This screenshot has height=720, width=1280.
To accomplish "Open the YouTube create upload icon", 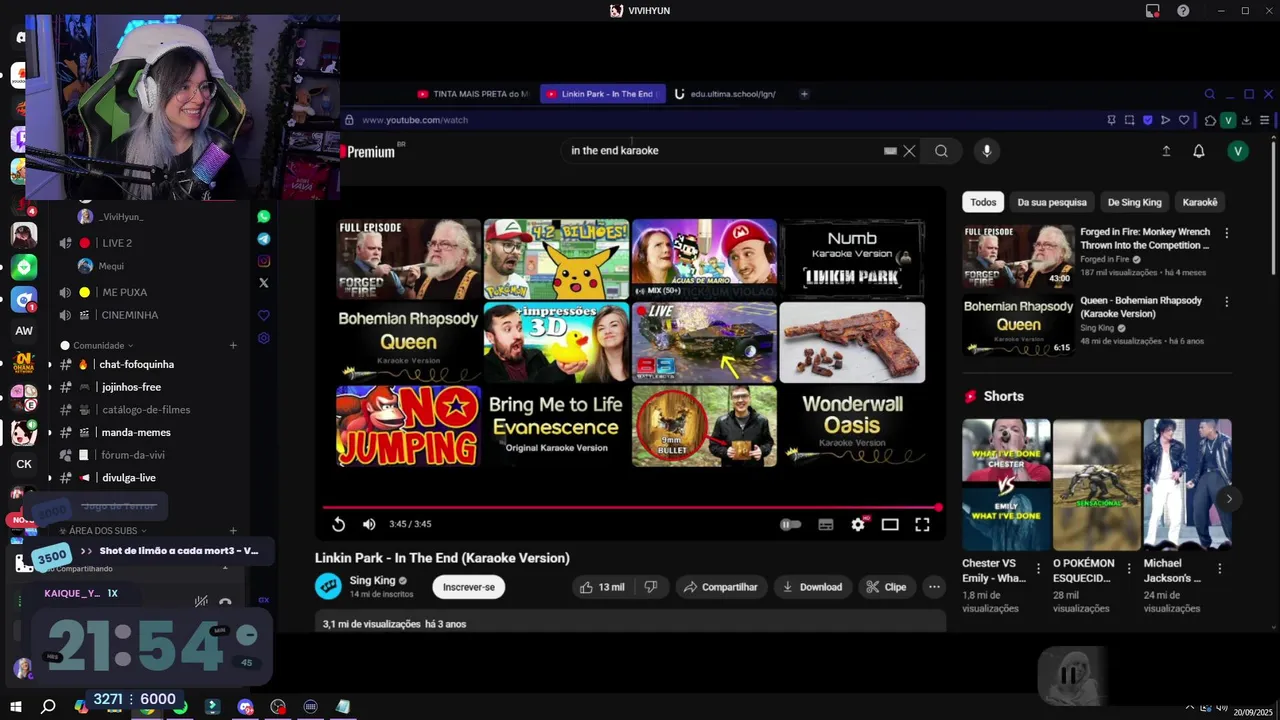I will (x=1166, y=151).
